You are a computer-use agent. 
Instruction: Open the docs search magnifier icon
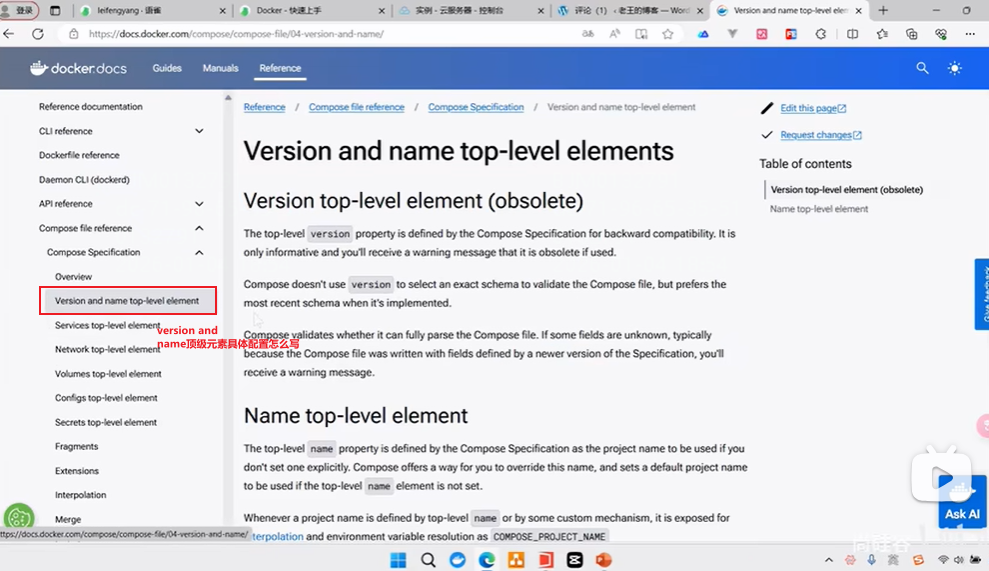922,68
